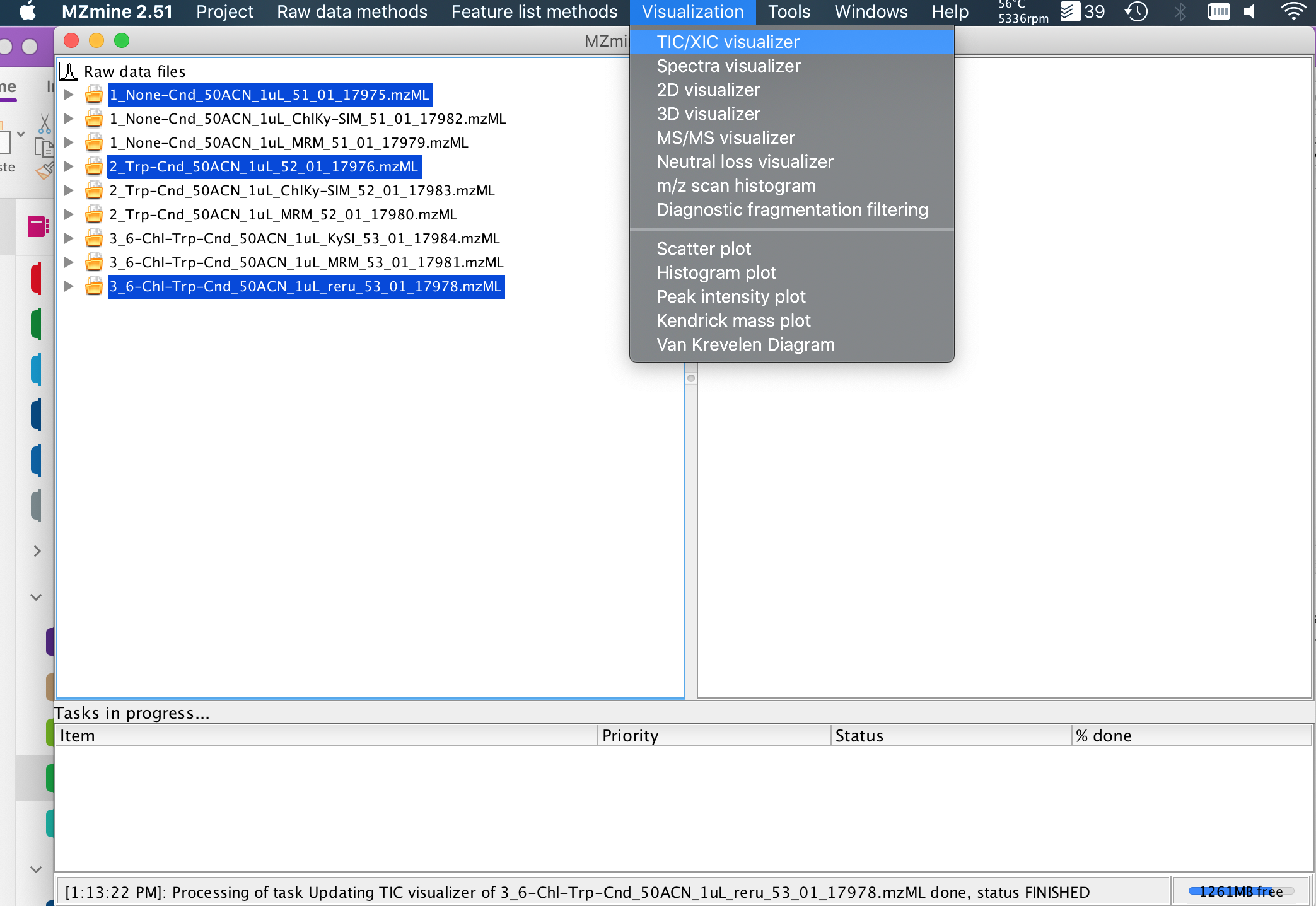The width and height of the screenshot is (1316, 906).
Task: Click the battery/memory status icon
Action: click(1218, 11)
